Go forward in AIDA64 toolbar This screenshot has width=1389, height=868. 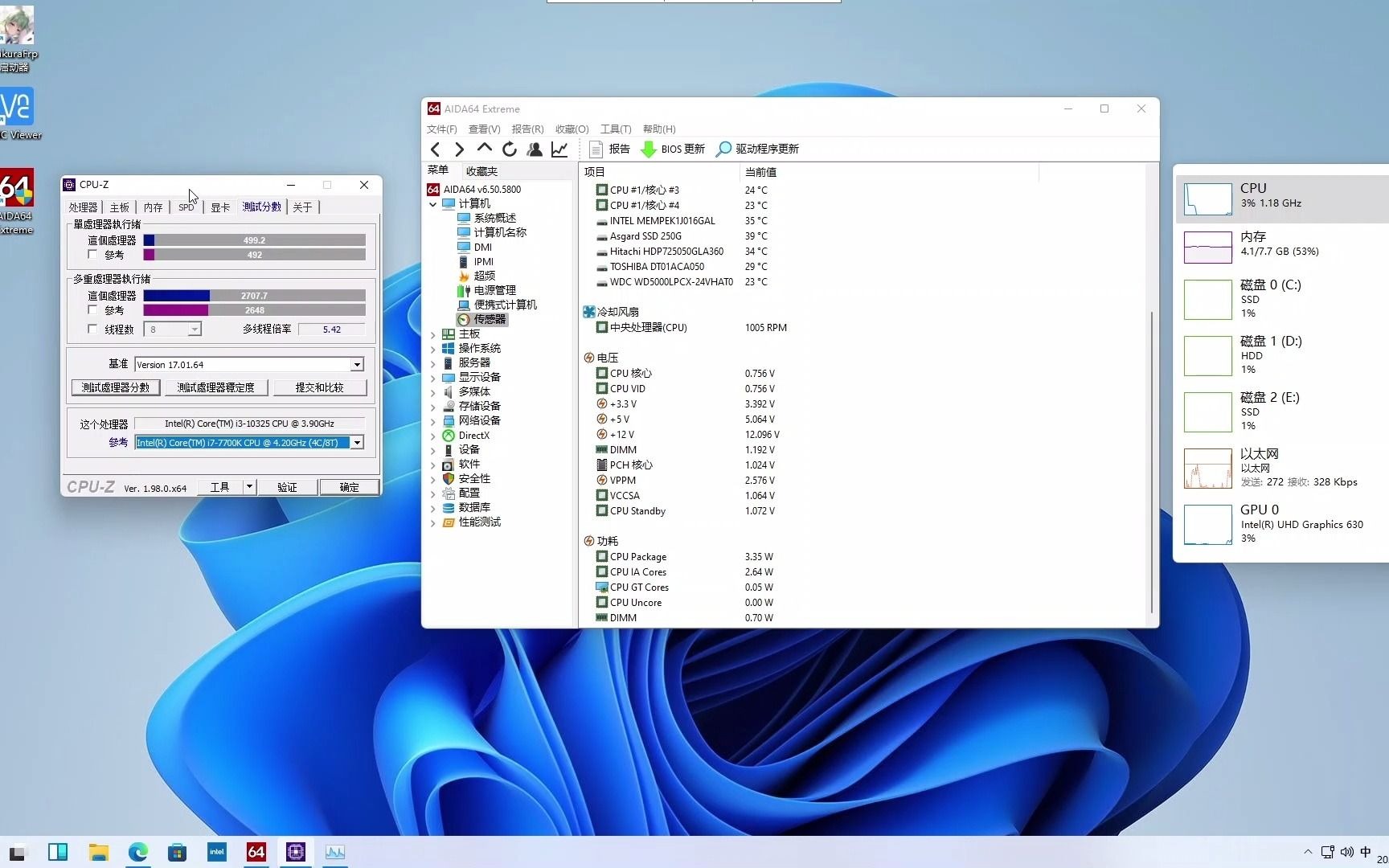tap(459, 149)
